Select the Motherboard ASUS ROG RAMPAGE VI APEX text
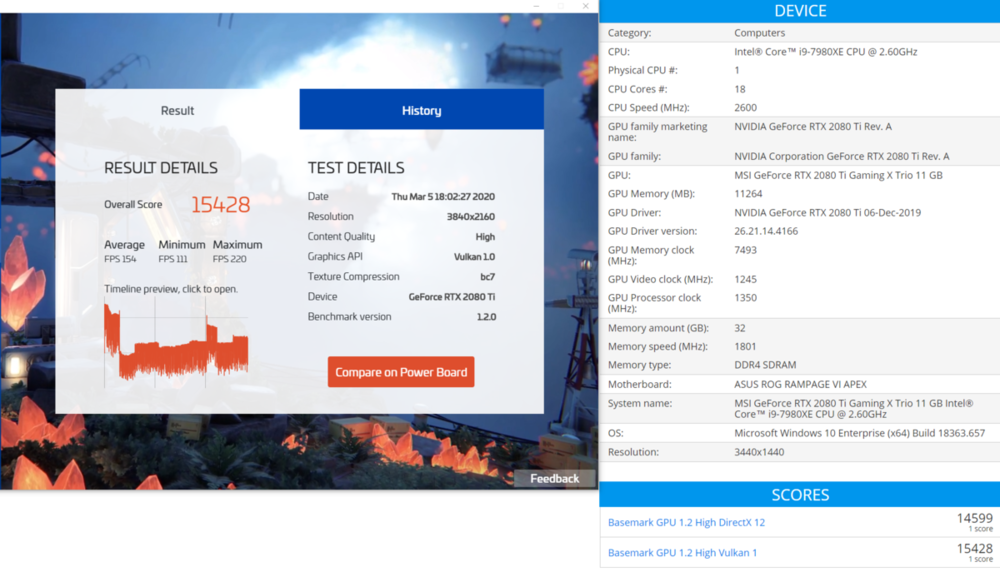 coord(800,384)
